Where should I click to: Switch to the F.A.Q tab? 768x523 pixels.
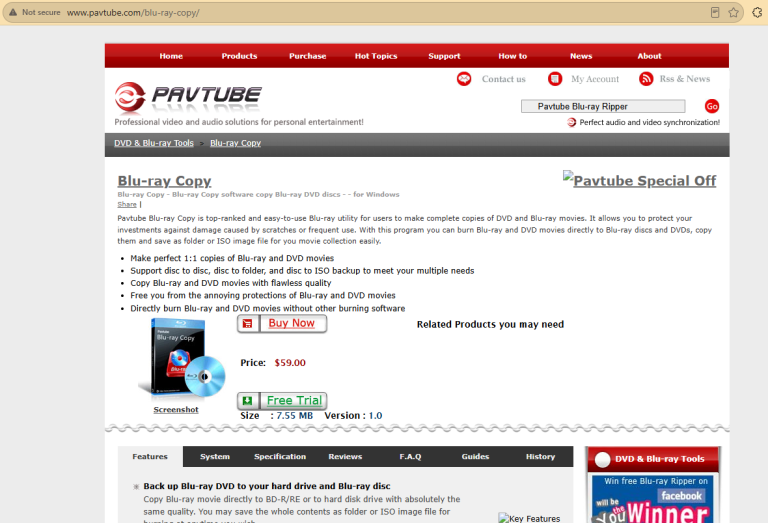click(x=410, y=456)
